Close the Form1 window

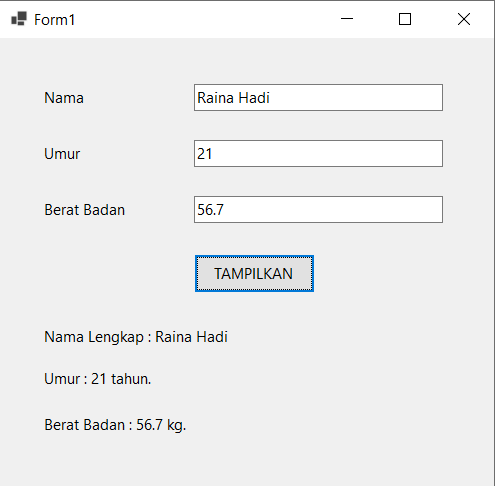464,19
